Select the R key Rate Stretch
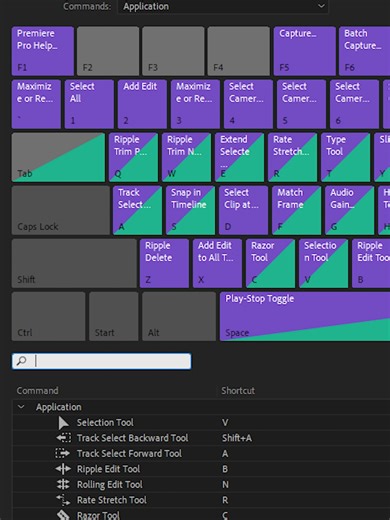The image size is (390, 520). (x=292, y=157)
